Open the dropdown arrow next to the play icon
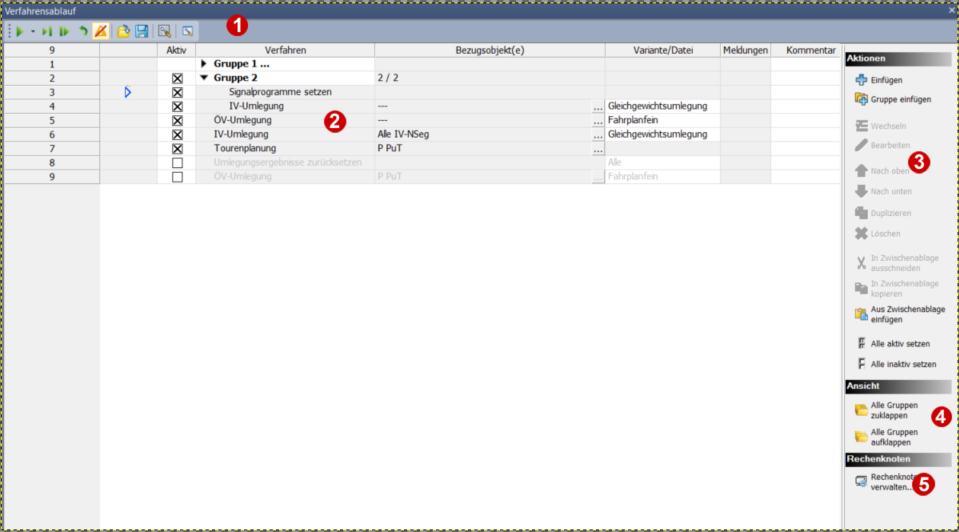 [32, 32]
